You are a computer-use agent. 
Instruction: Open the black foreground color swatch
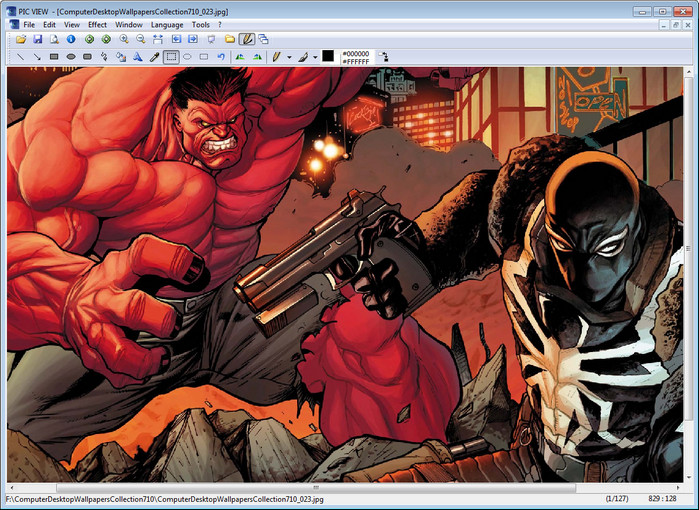pyautogui.click(x=328, y=56)
